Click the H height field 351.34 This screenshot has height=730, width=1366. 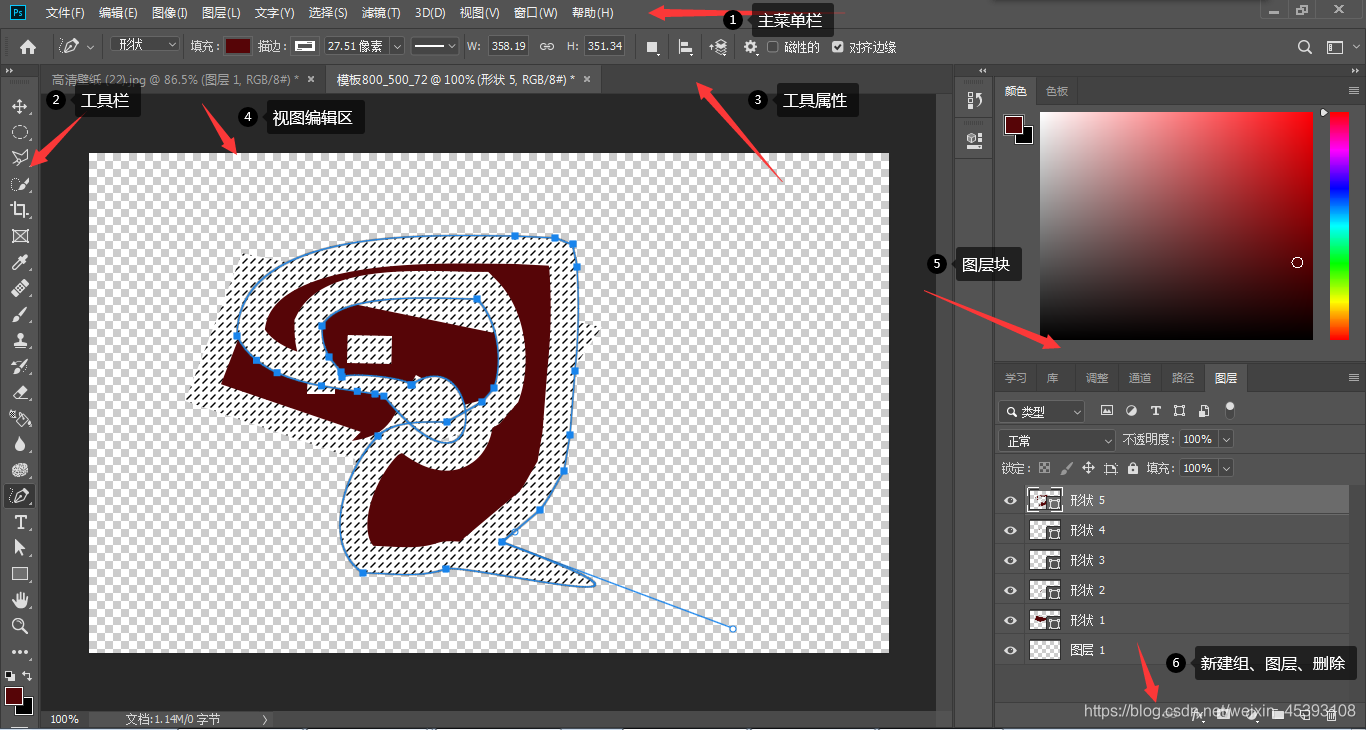click(605, 46)
